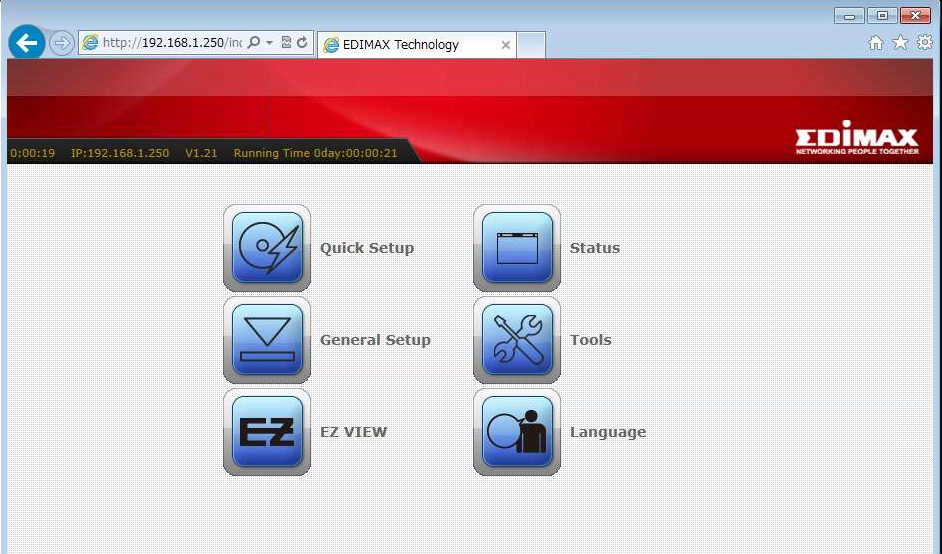Open the favorites star
The width and height of the screenshot is (942, 554).
(900, 42)
